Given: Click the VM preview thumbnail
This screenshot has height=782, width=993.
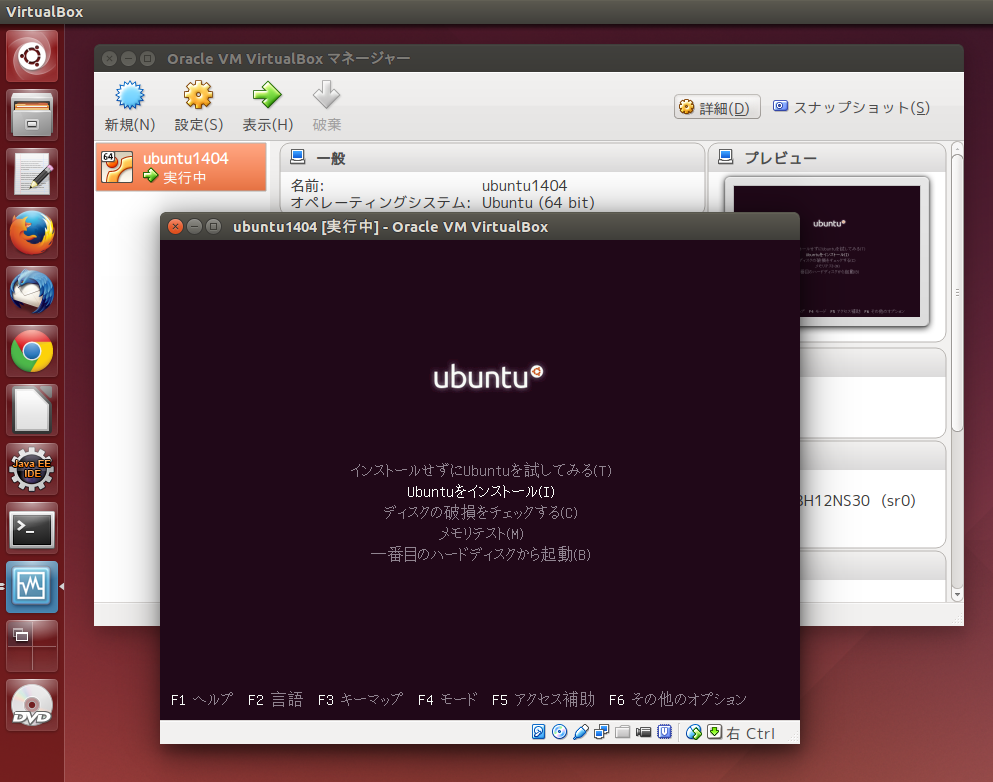Looking at the screenshot, I should click(x=826, y=251).
